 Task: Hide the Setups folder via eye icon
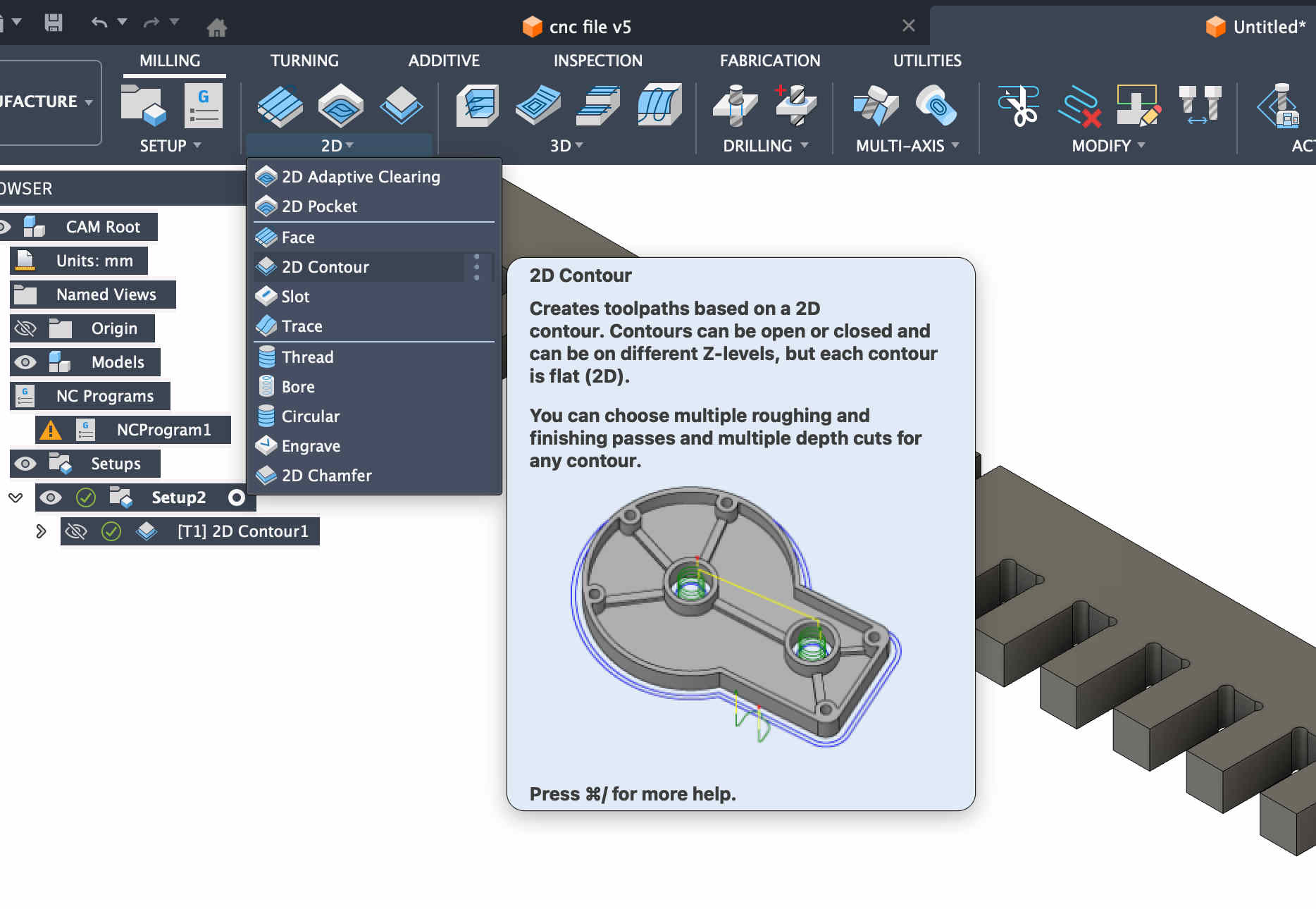tap(25, 464)
